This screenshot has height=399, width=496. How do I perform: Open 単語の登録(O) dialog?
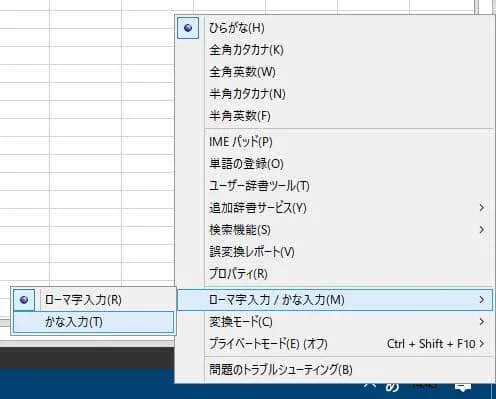[335, 164]
